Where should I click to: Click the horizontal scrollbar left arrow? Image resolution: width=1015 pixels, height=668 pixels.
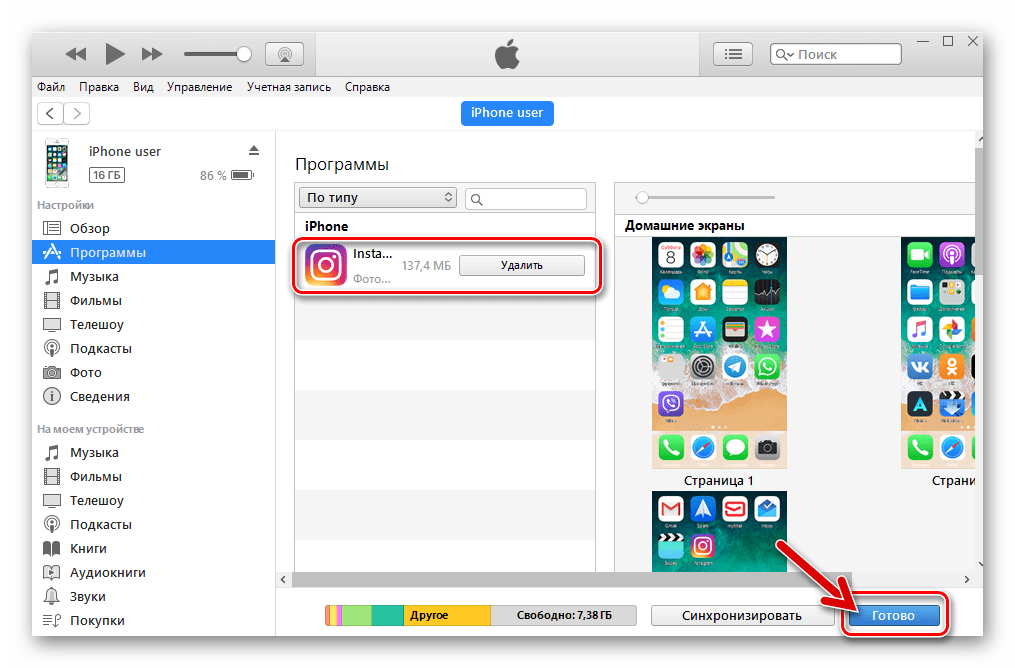tap(283, 579)
